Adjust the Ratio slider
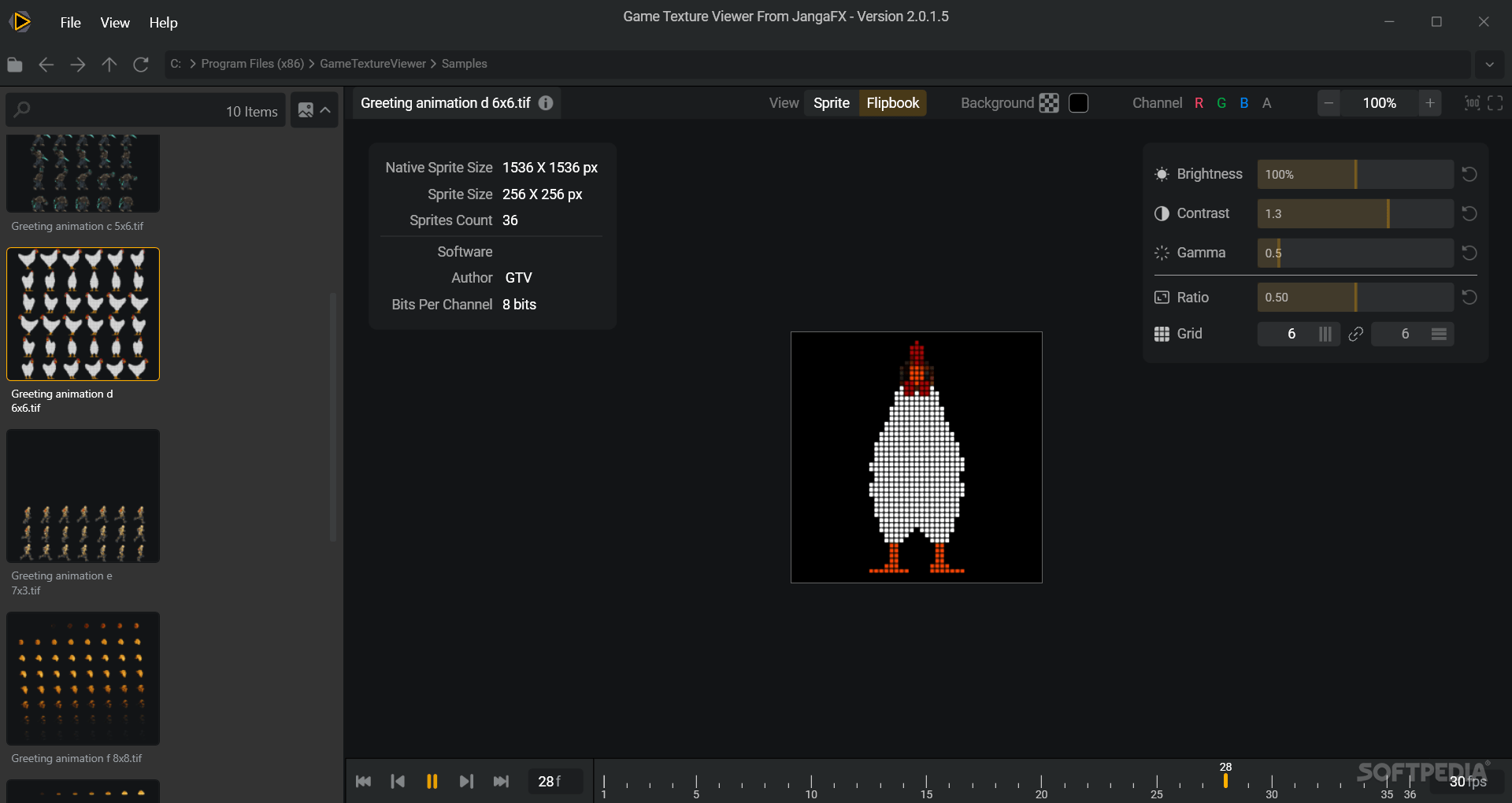Viewport: 1512px width, 803px height. tap(1354, 297)
